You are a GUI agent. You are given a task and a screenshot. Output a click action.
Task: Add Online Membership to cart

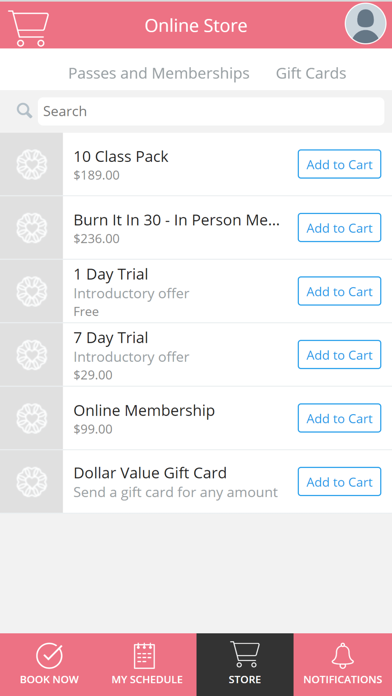339,418
